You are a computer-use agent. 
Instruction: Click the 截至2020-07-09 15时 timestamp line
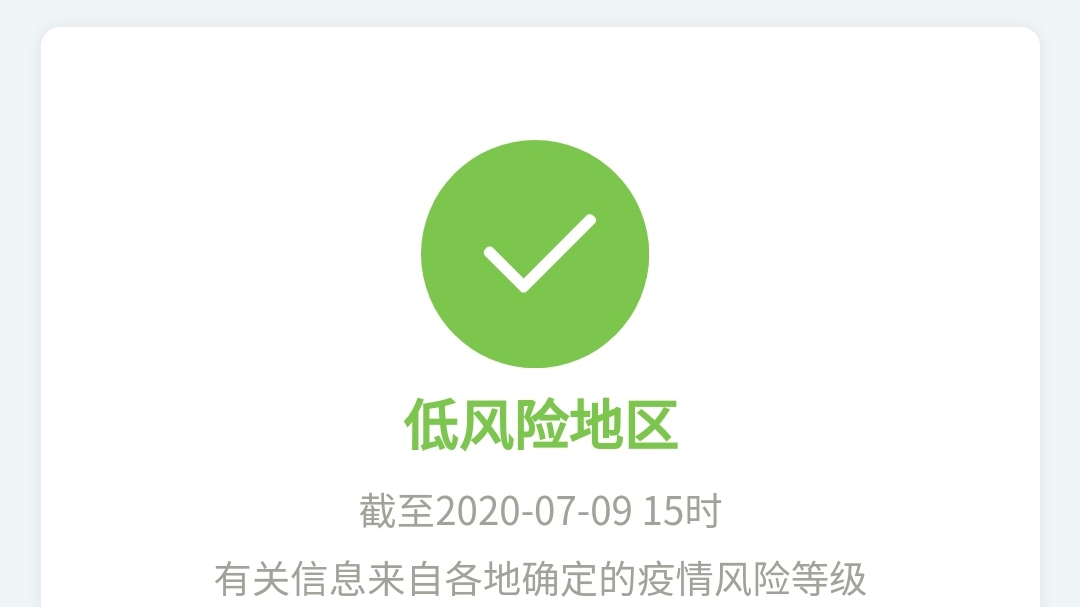[x=540, y=511]
